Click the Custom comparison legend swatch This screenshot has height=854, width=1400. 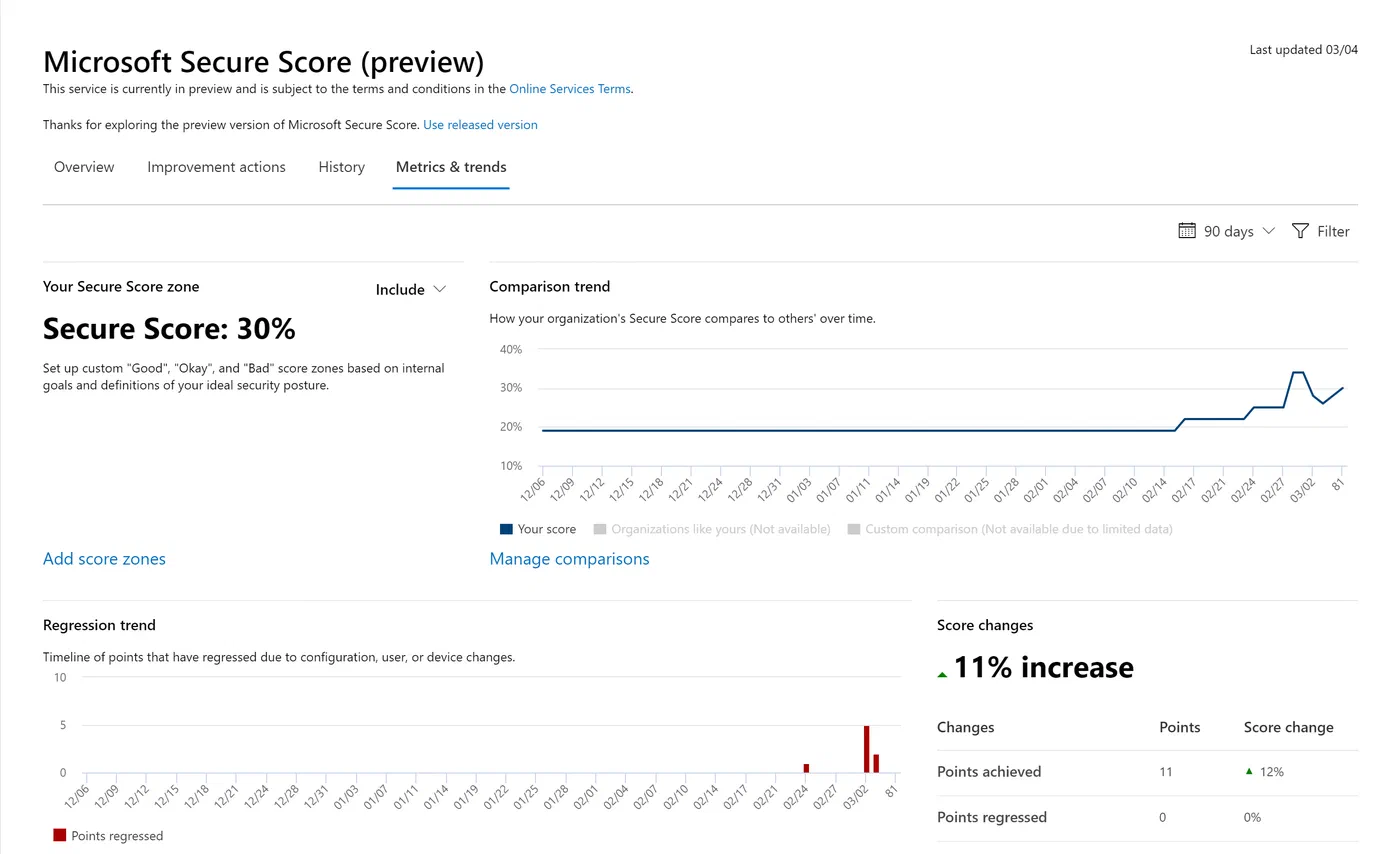pos(854,529)
